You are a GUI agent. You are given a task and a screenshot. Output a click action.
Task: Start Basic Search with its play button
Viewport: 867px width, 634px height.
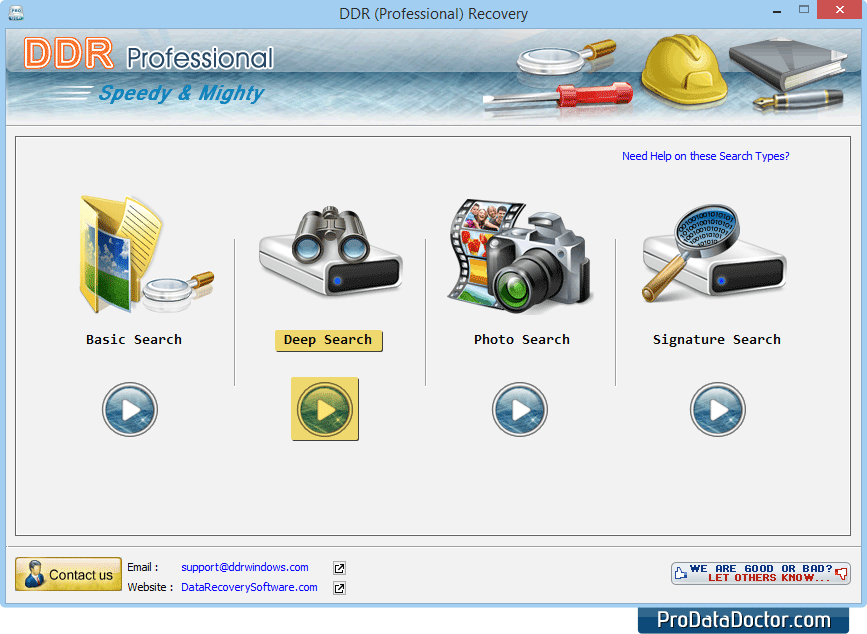(130, 410)
